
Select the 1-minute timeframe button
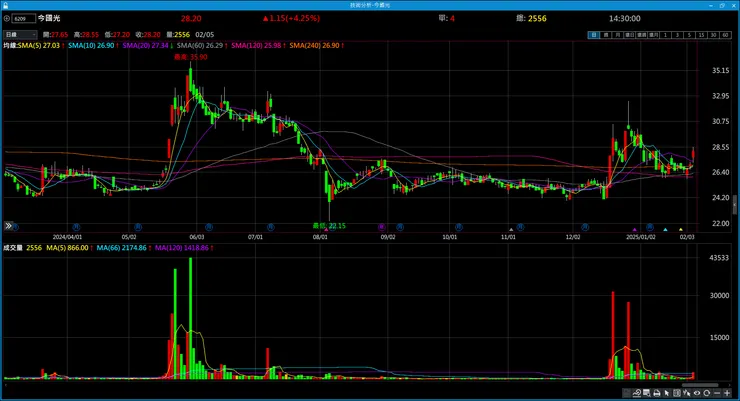coord(665,35)
